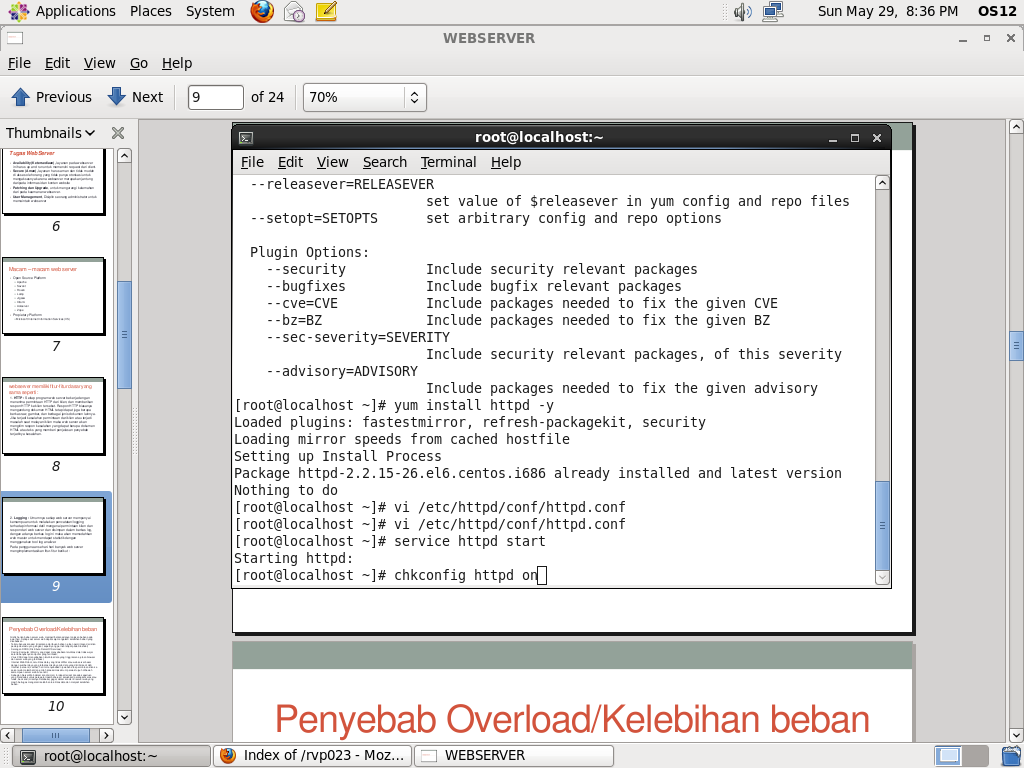1024x768 pixels.
Task: Switch to Index of /rvp023 Firefox window
Action: coord(313,756)
